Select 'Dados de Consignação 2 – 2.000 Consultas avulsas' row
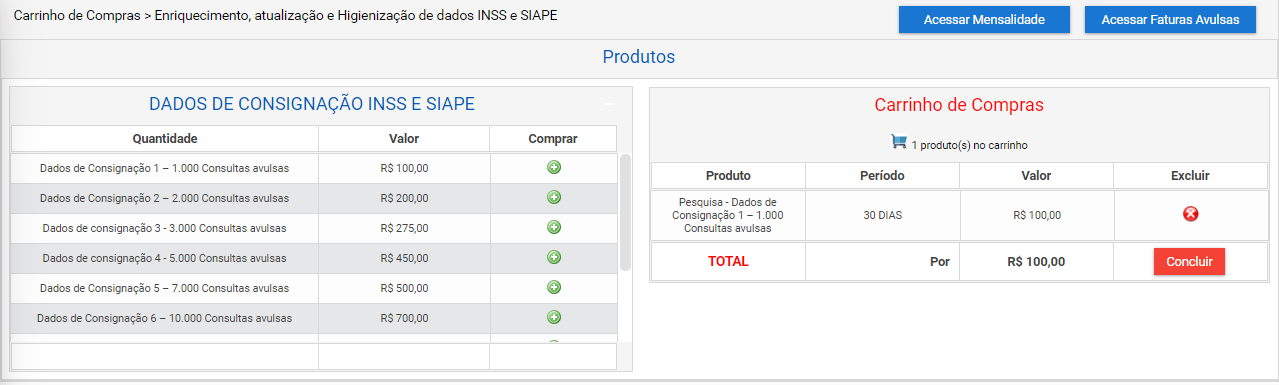Screen dimensions: 1279x385 [x=314, y=198]
